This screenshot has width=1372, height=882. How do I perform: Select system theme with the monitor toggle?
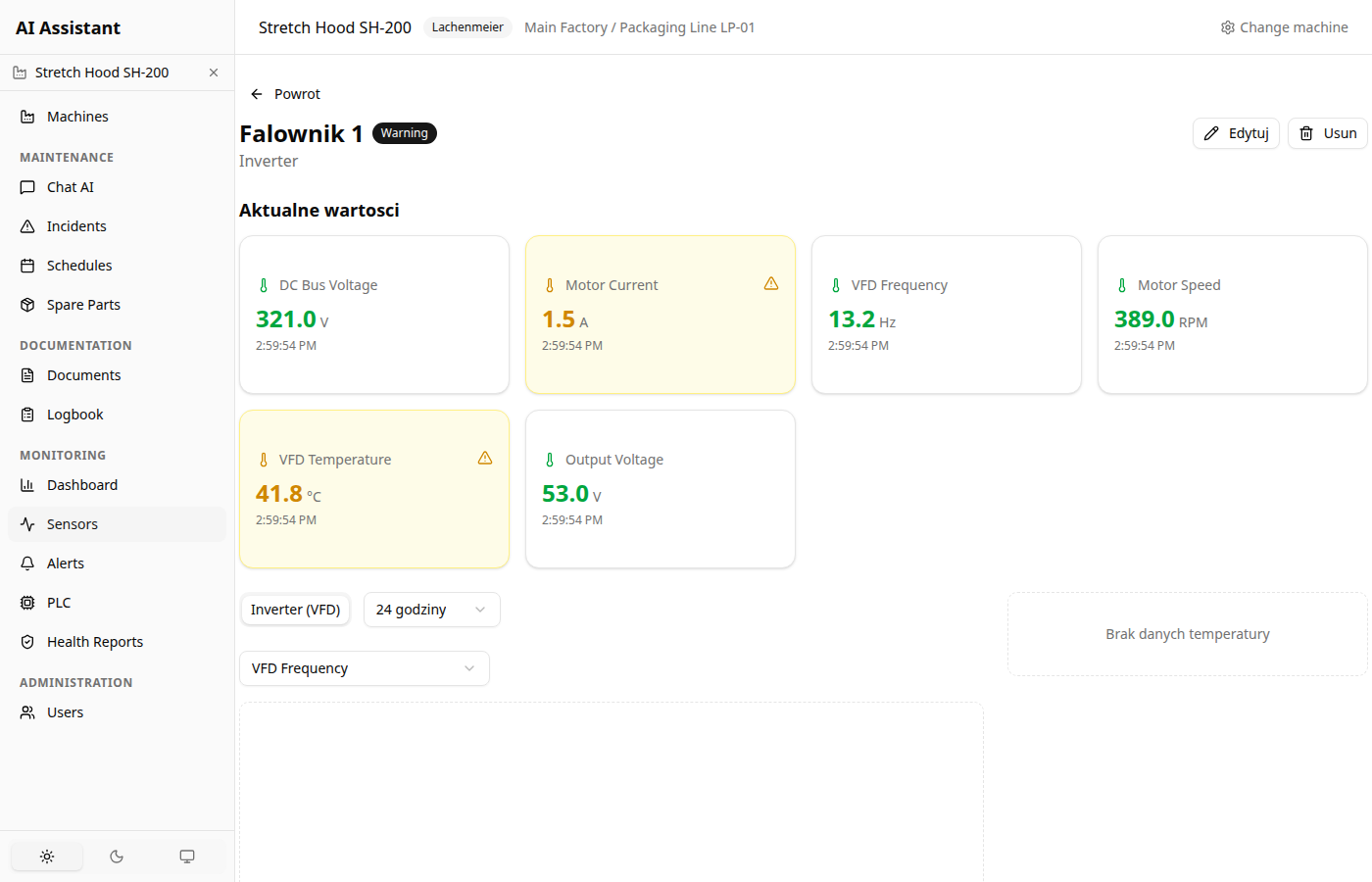pyautogui.click(x=186, y=856)
